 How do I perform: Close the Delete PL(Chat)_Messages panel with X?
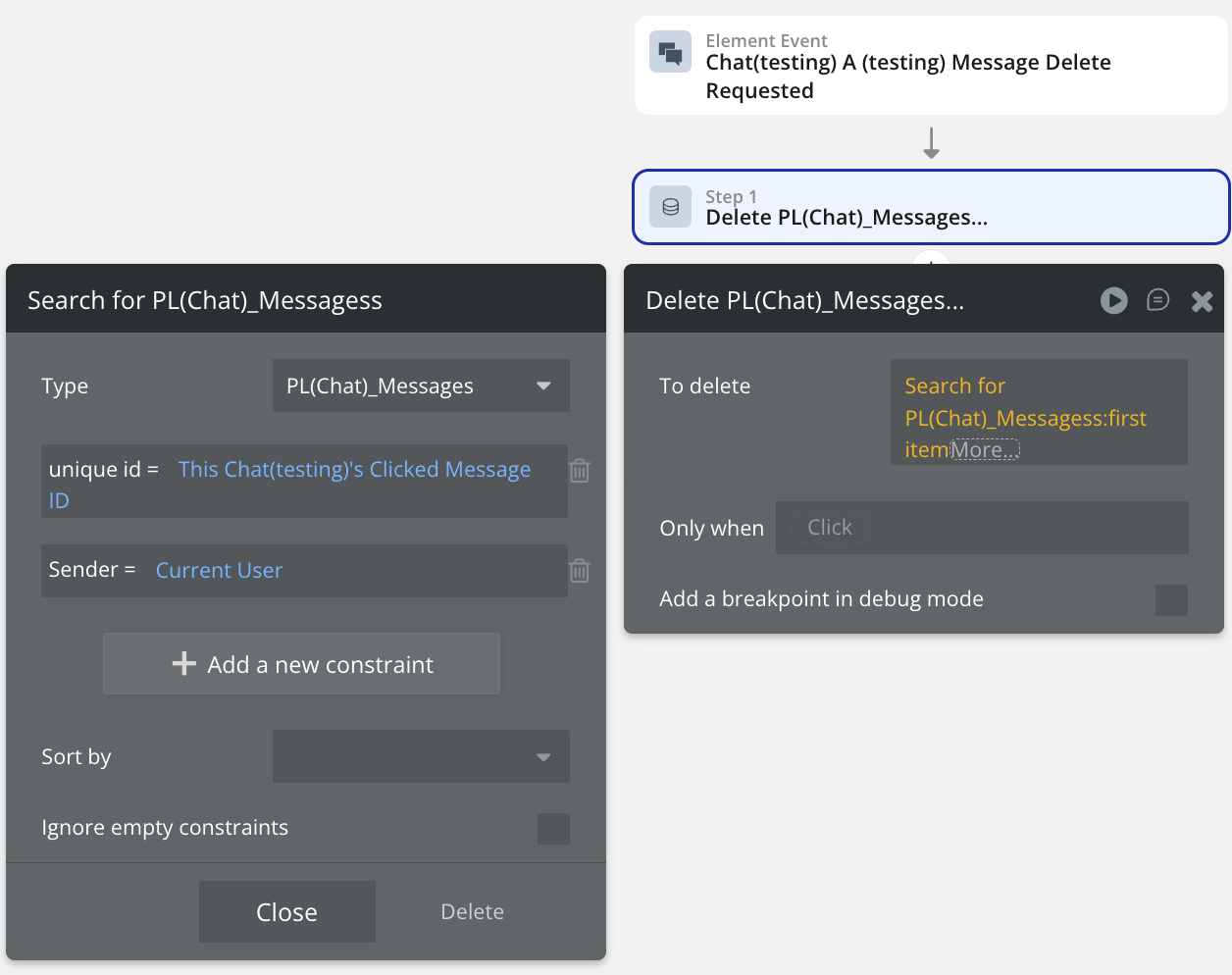click(1202, 301)
